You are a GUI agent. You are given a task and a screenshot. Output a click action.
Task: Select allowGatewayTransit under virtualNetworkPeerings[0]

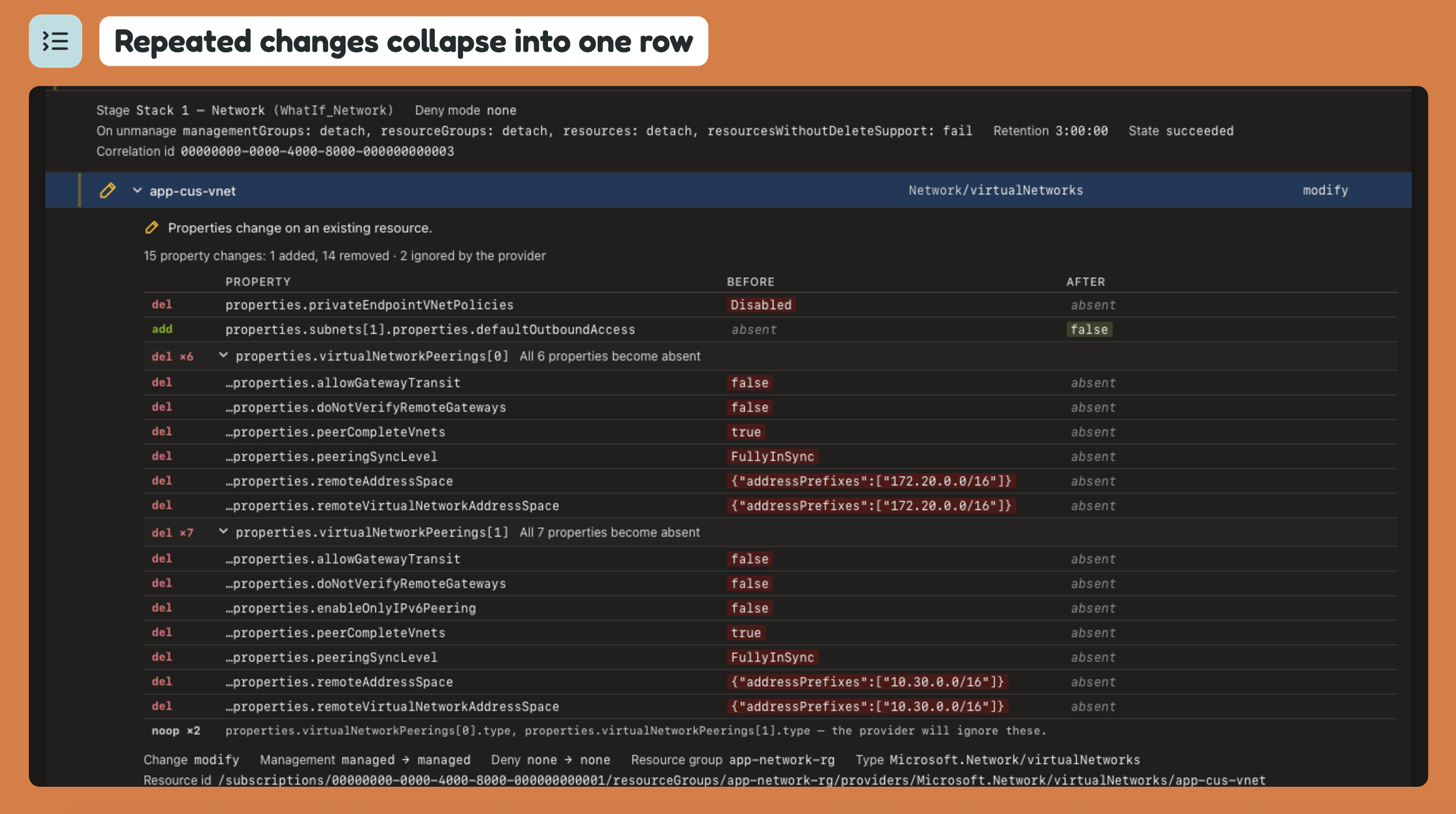(770, 382)
